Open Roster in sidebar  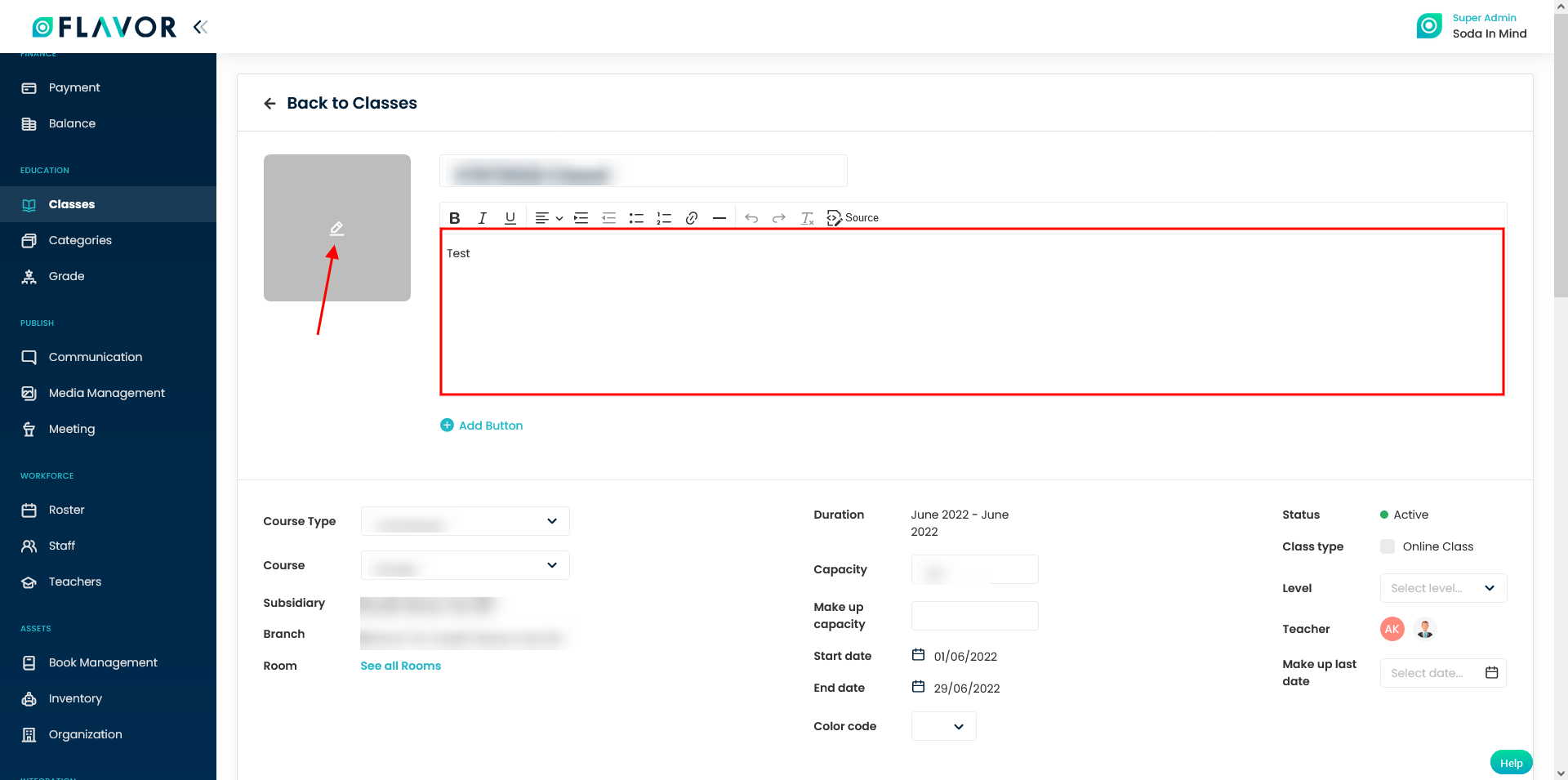pyautogui.click(x=108, y=510)
